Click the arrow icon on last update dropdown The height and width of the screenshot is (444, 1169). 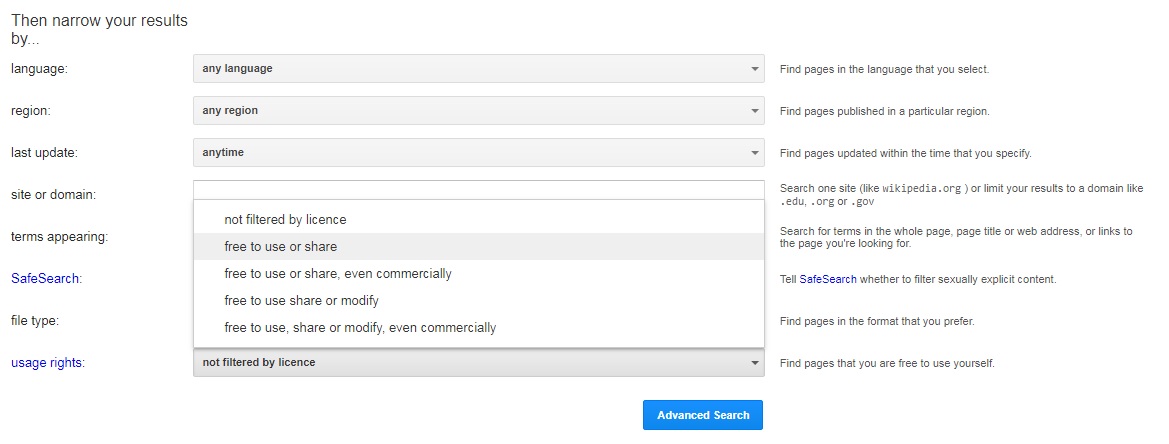tap(754, 153)
